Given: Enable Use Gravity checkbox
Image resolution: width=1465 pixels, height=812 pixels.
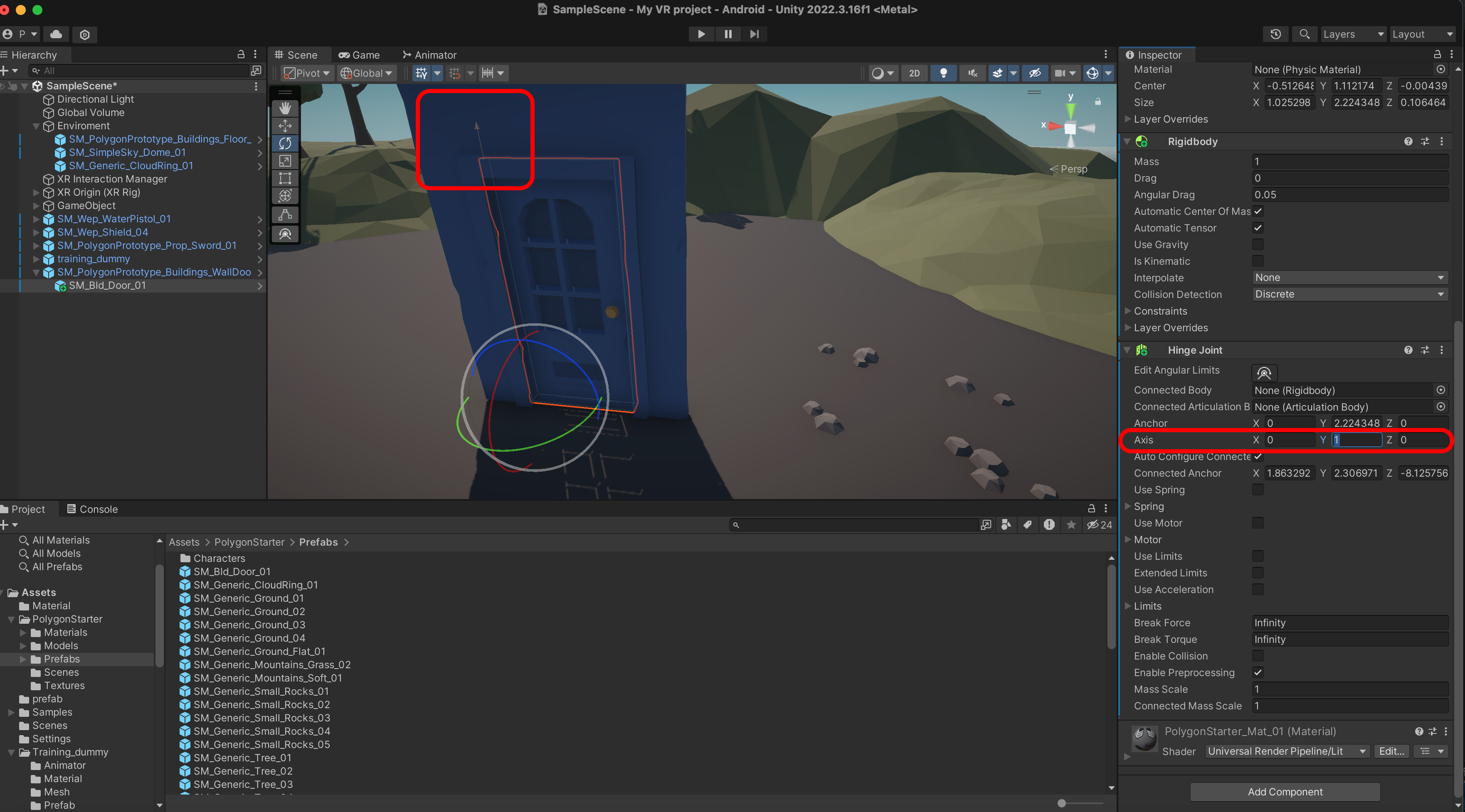Looking at the screenshot, I should pyautogui.click(x=1258, y=244).
